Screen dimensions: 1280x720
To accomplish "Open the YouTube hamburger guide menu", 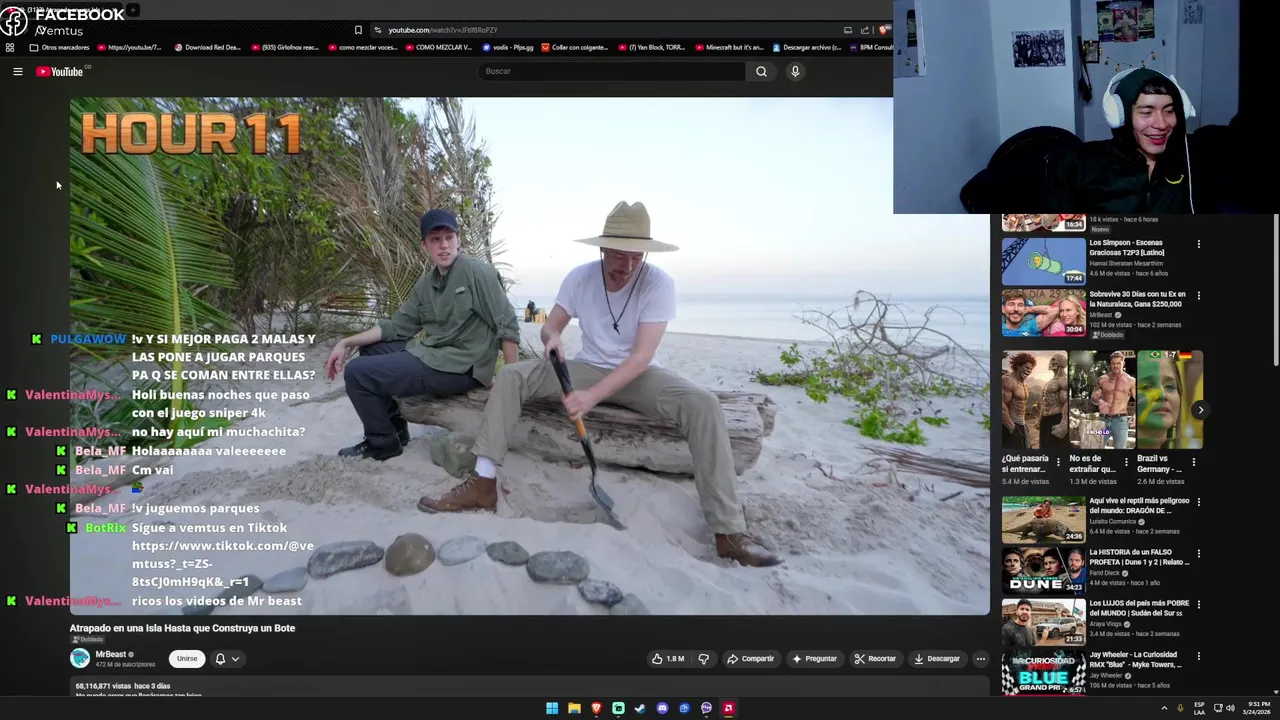I will tap(17, 71).
